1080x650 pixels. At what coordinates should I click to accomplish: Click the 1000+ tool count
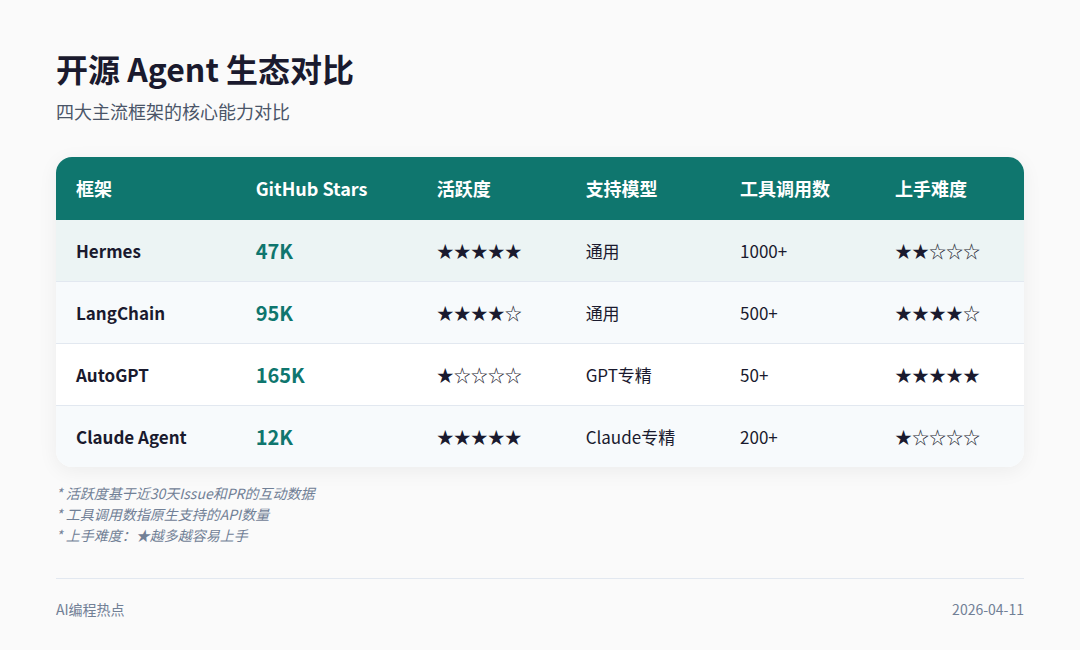tap(763, 252)
